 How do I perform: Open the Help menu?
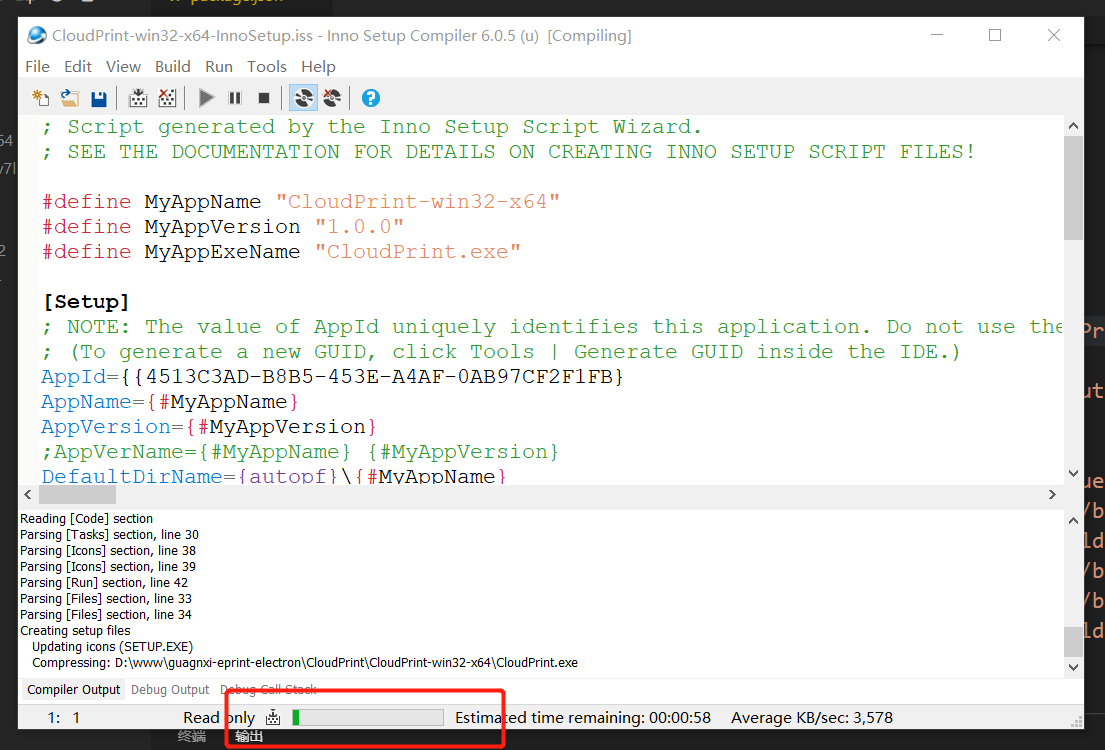(319, 66)
